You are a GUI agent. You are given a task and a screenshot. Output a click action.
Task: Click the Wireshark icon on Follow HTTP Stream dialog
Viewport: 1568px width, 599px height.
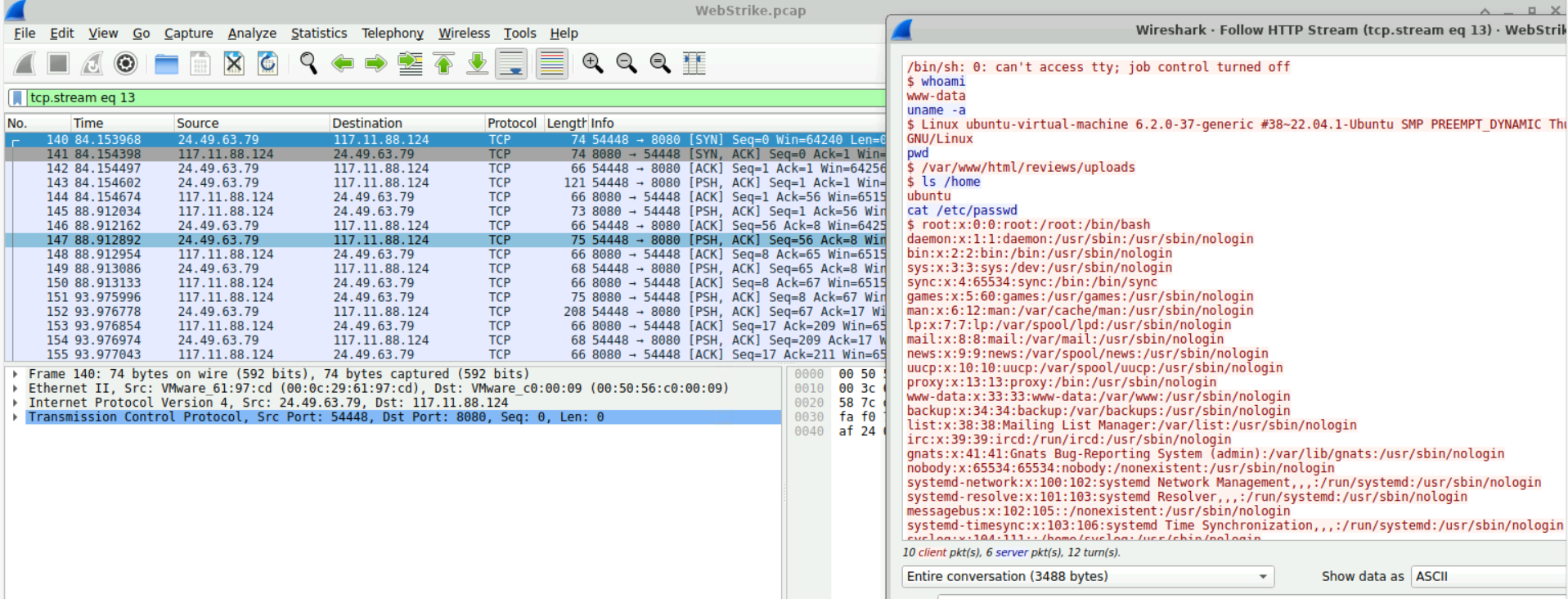(901, 30)
